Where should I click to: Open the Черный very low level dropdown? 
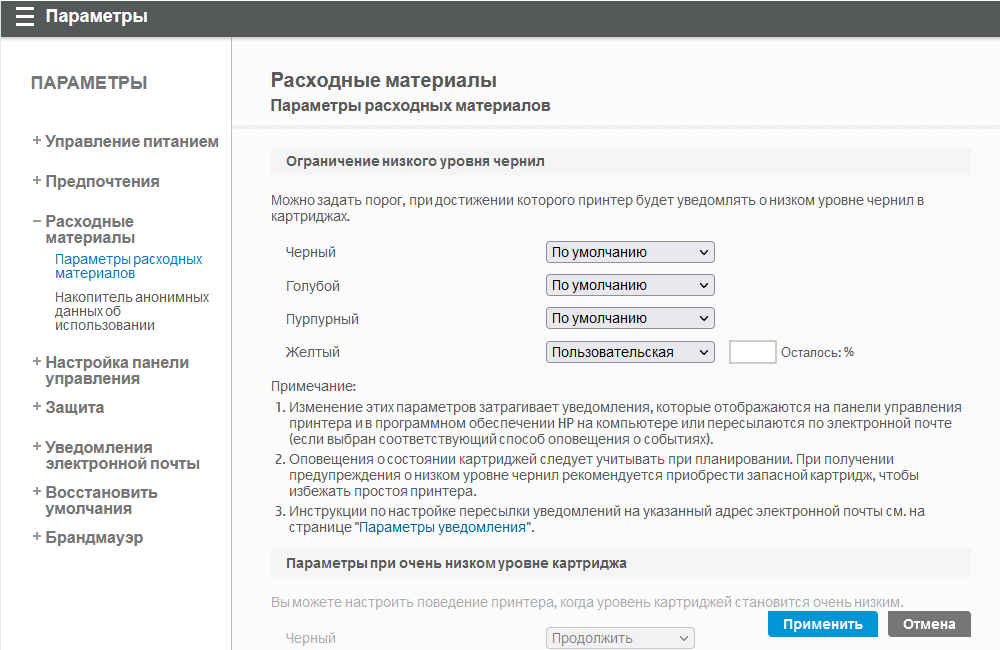pyautogui.click(x=620, y=638)
